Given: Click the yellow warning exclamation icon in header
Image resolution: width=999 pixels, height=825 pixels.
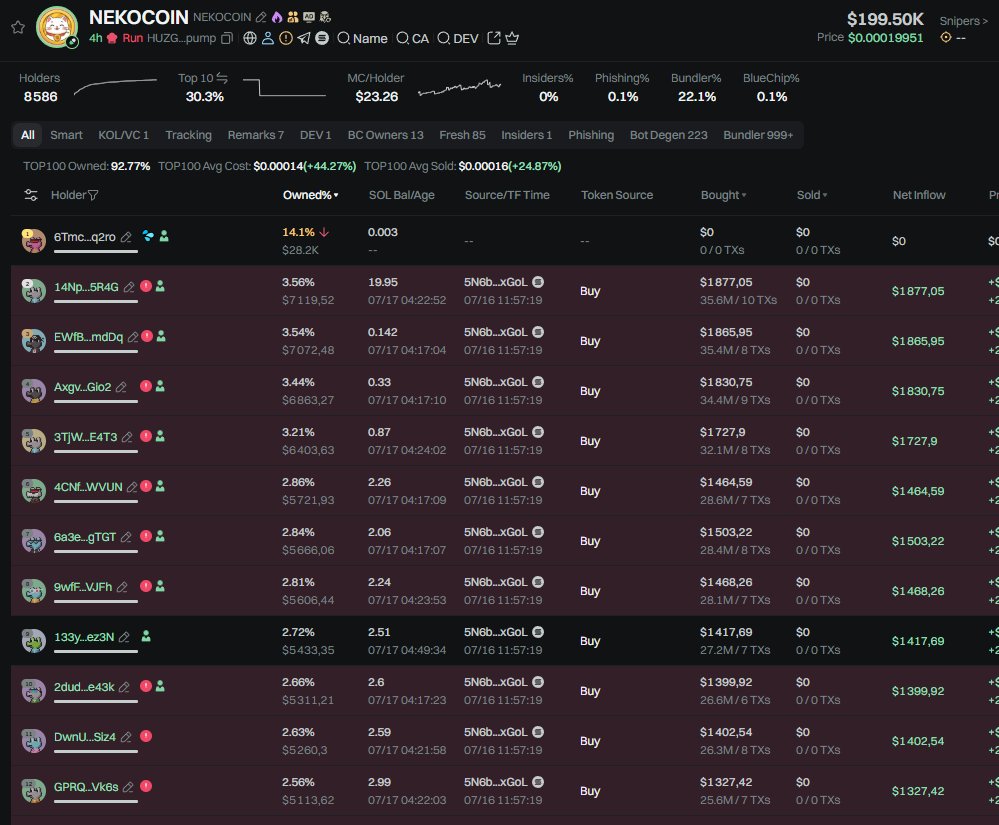Looking at the screenshot, I should [x=286, y=38].
